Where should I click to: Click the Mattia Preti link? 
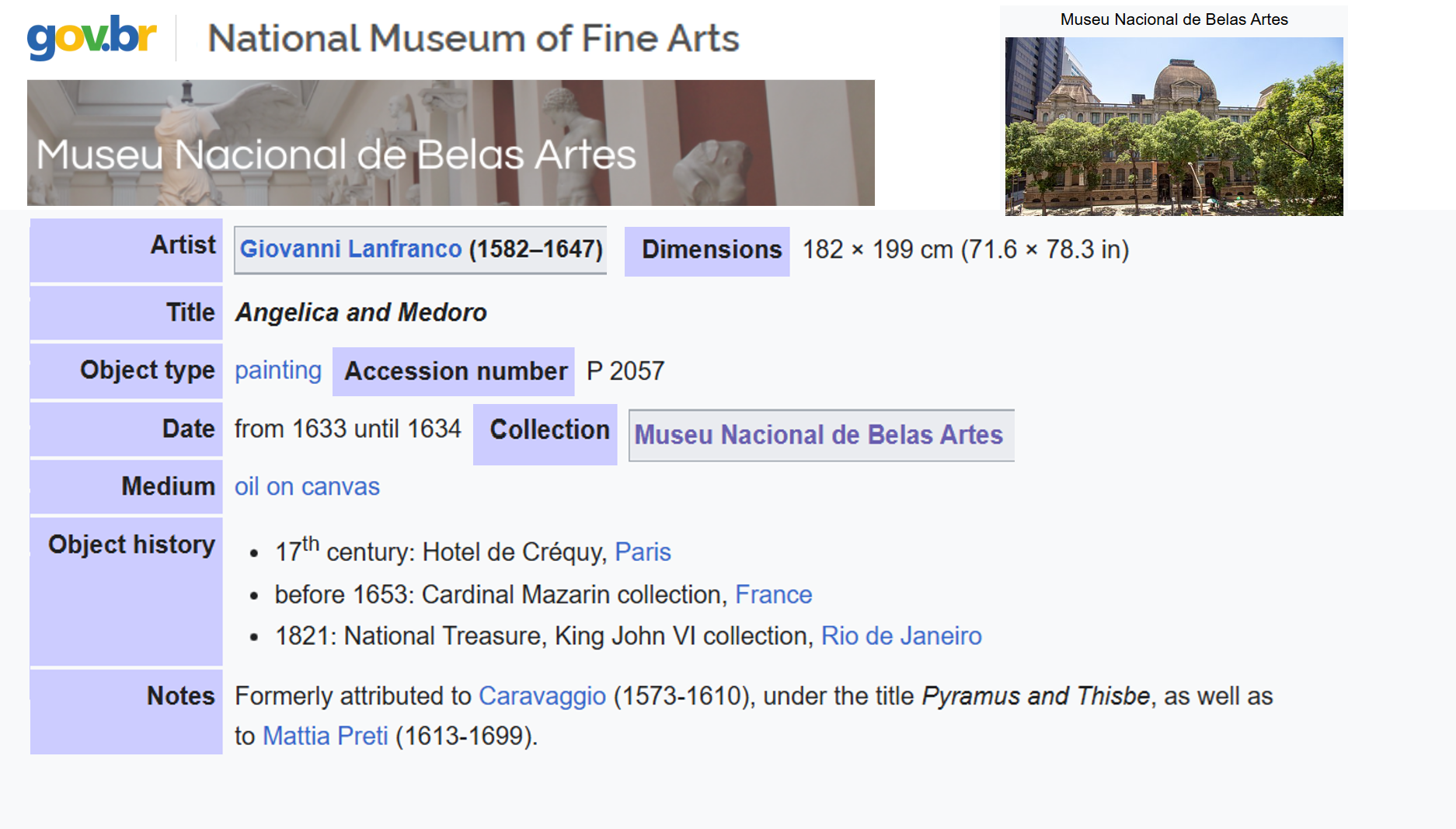[325, 735]
